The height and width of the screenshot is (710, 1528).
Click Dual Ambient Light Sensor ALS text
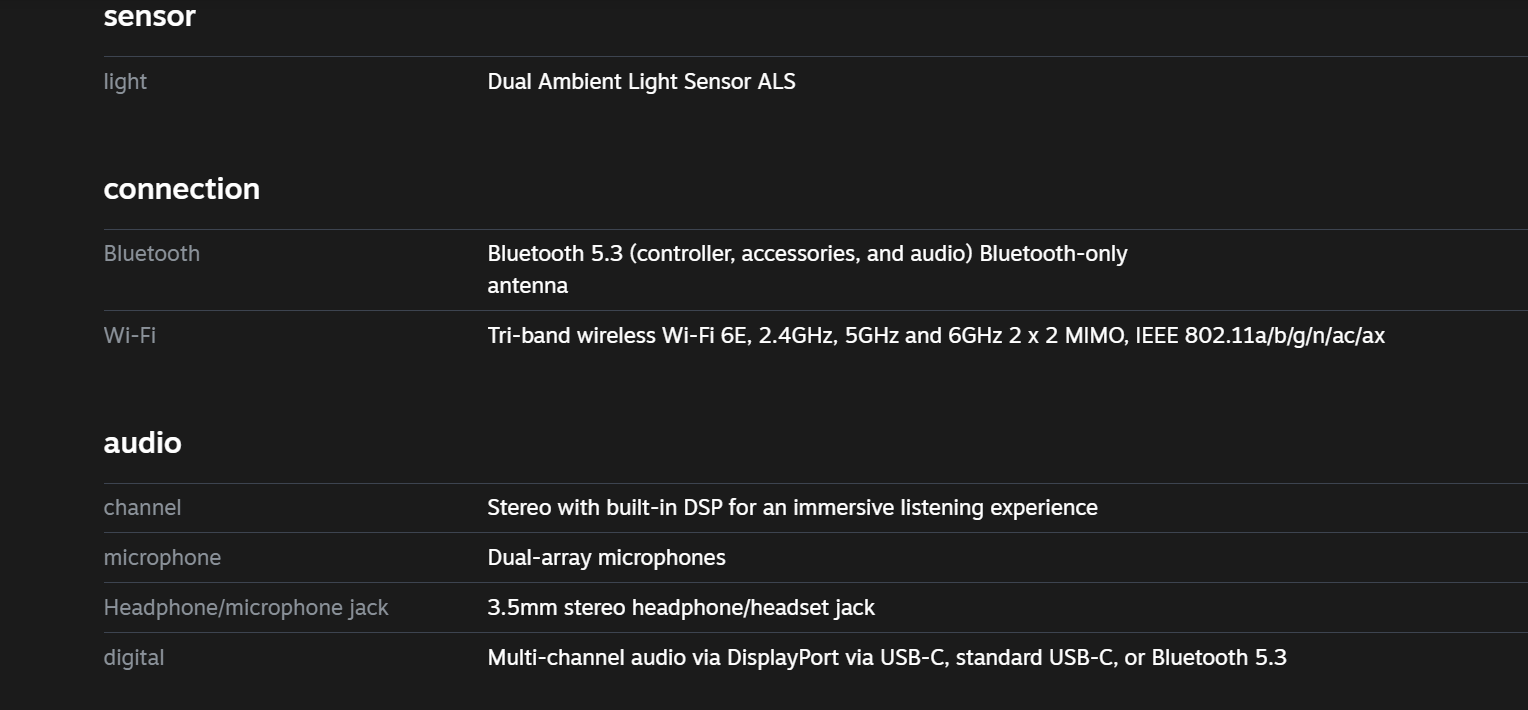click(641, 82)
